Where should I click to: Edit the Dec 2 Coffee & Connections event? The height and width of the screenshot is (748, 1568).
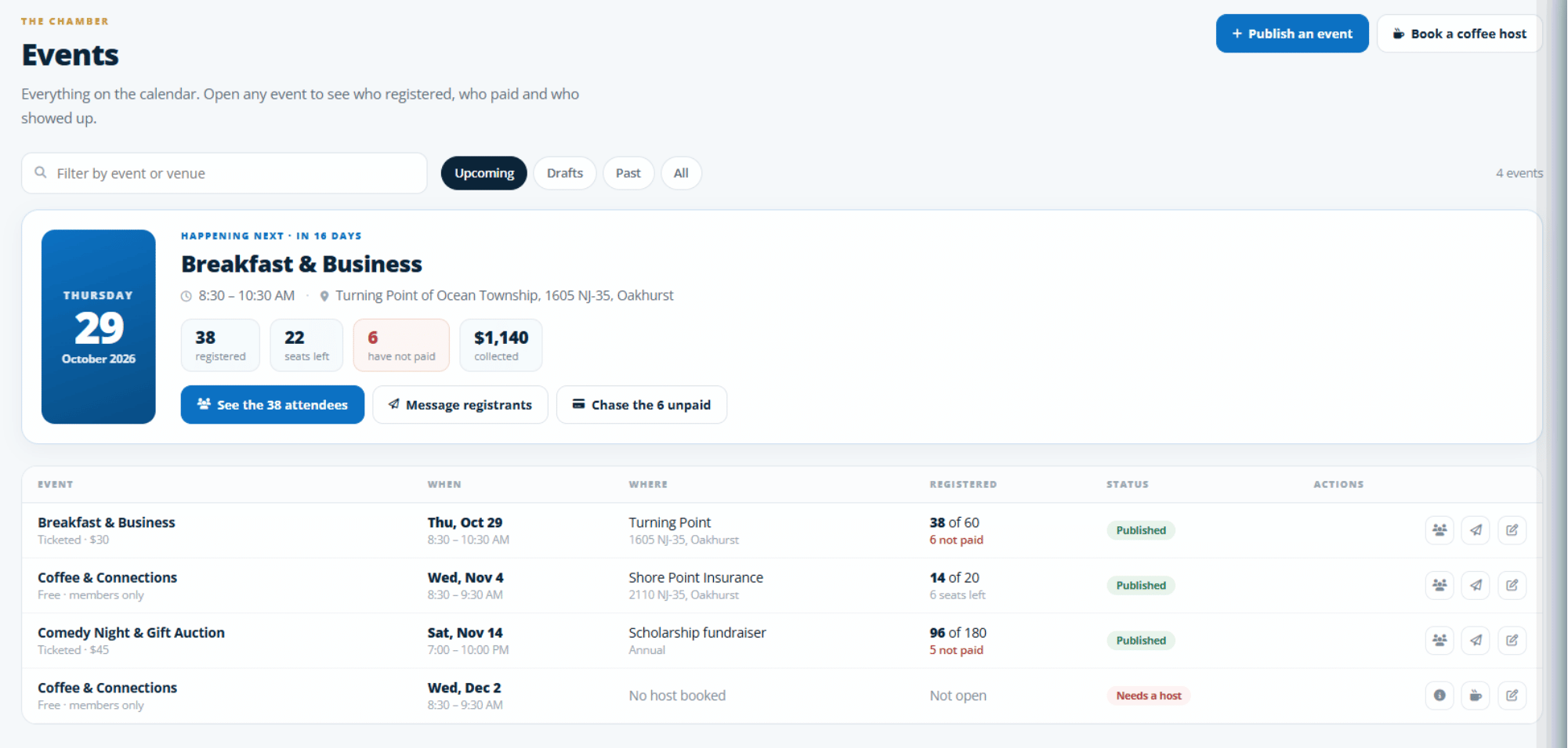click(1512, 696)
